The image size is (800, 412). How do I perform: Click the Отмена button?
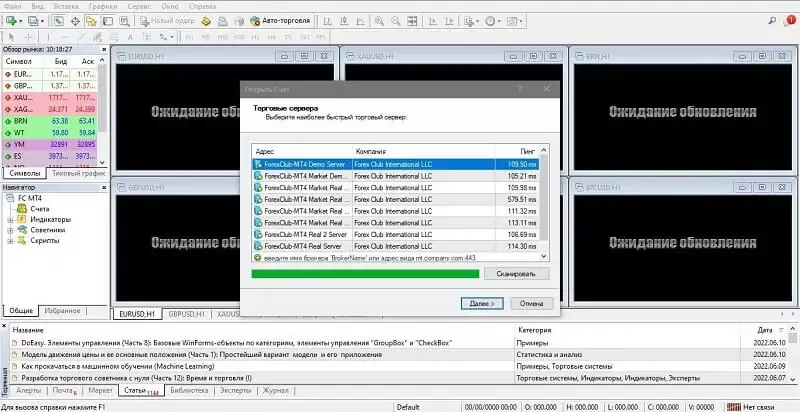(x=532, y=303)
